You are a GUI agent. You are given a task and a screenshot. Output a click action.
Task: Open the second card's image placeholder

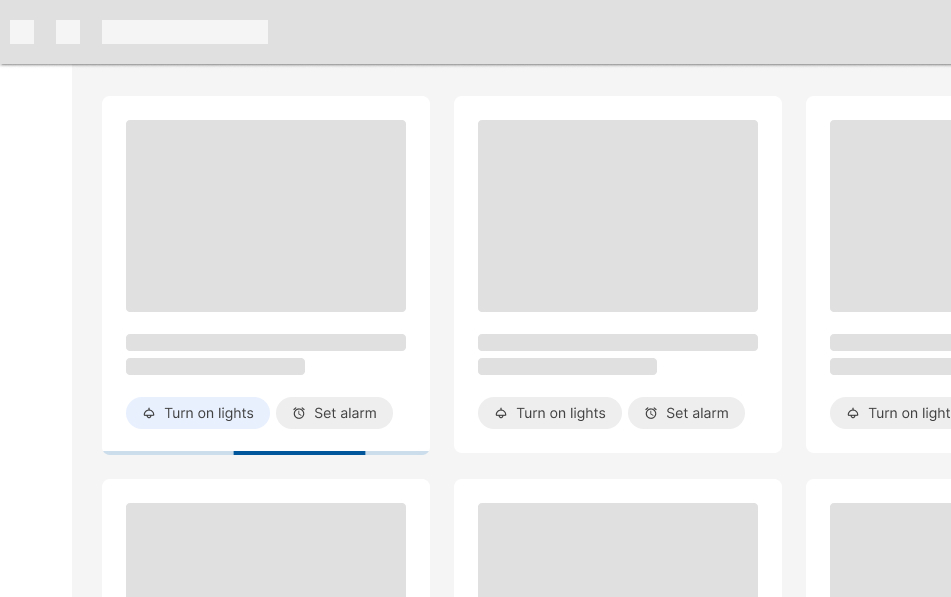tap(618, 216)
